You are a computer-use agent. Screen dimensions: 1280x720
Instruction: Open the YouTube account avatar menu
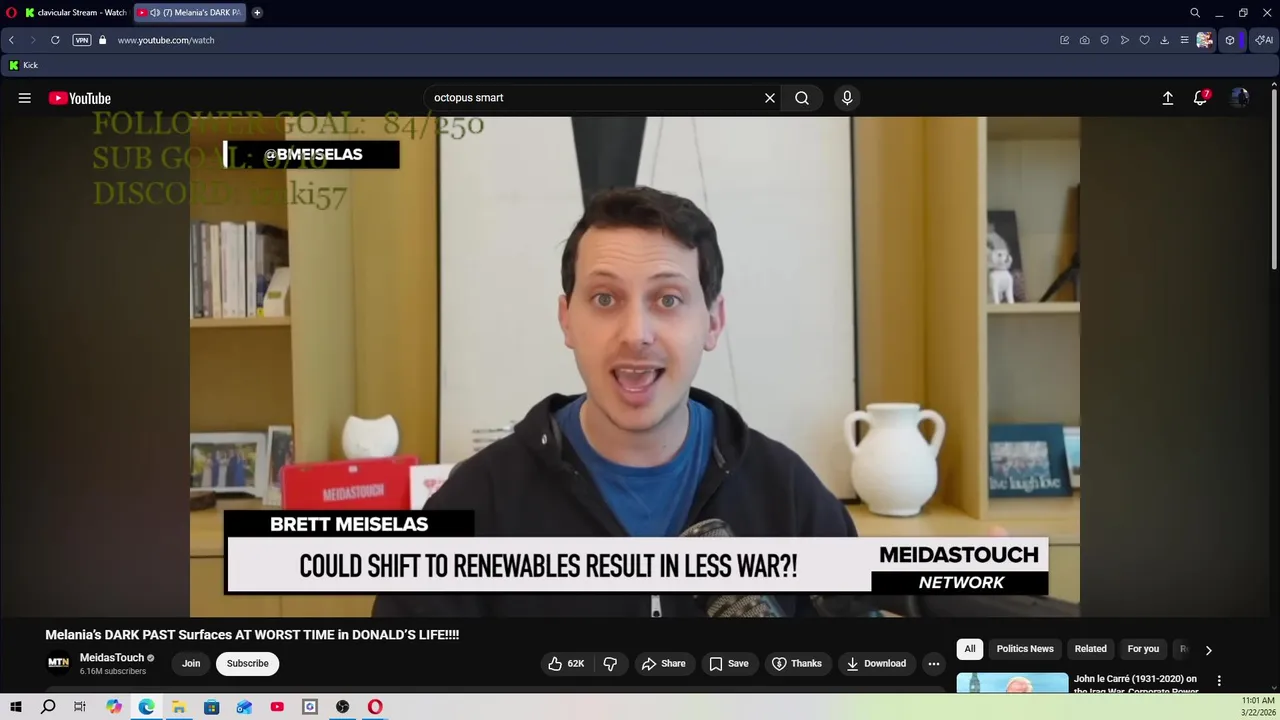coord(1240,98)
